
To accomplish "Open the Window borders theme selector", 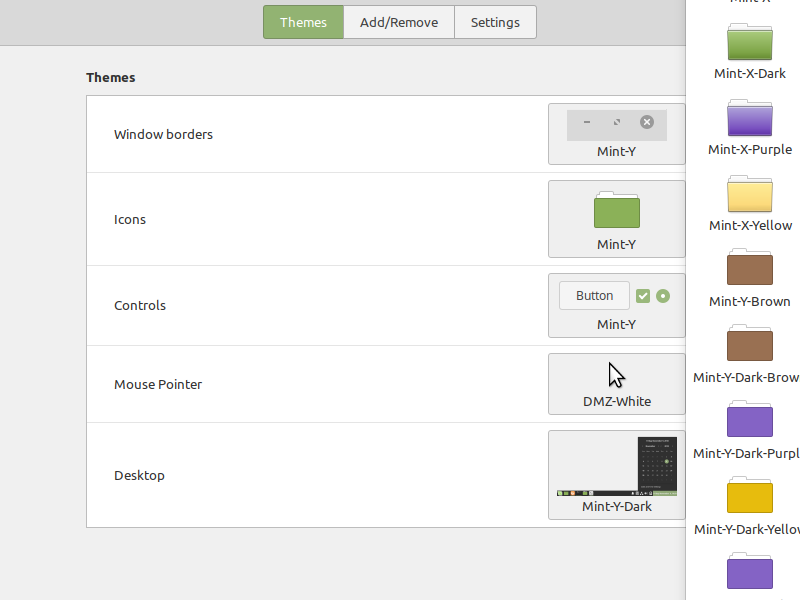I will click(x=616, y=134).
